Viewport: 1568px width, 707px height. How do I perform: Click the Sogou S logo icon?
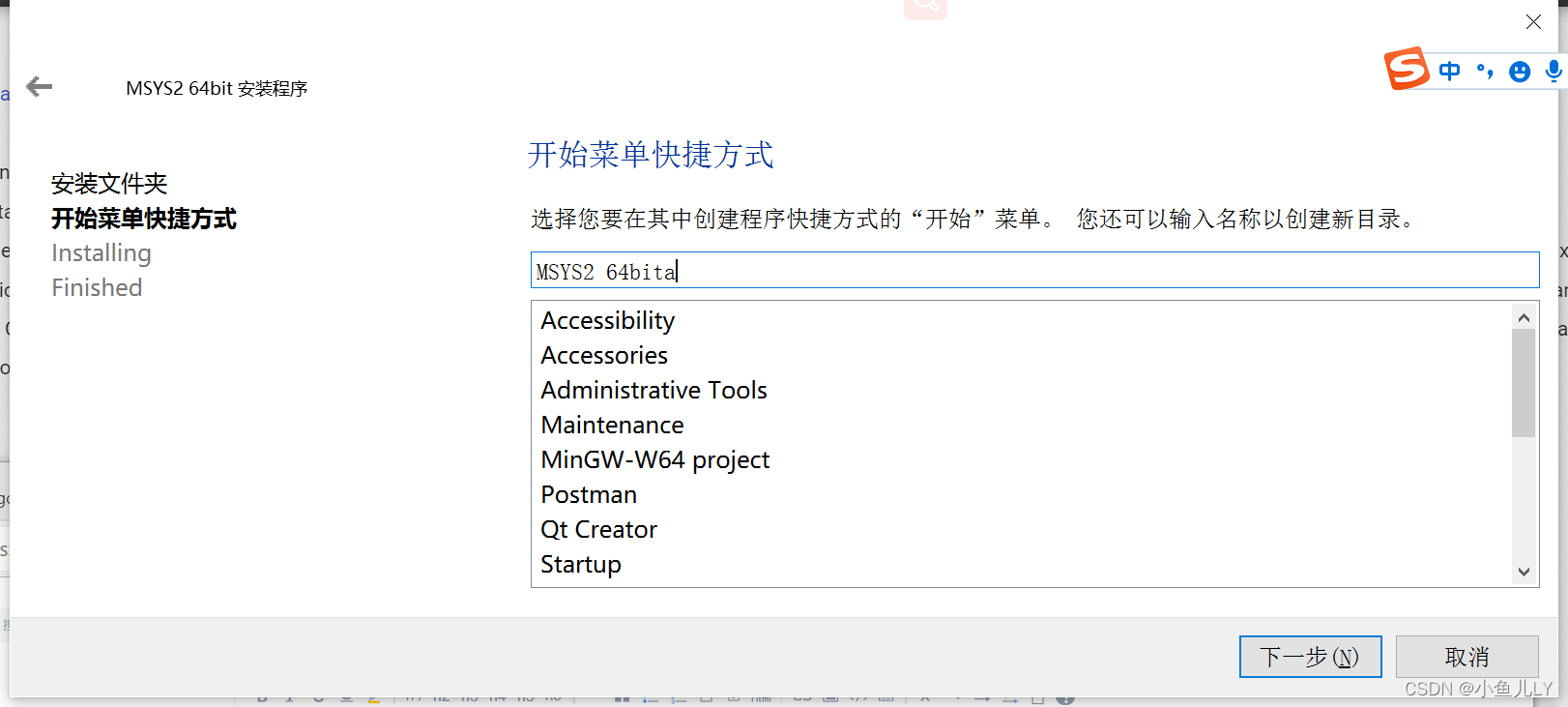click(1407, 69)
